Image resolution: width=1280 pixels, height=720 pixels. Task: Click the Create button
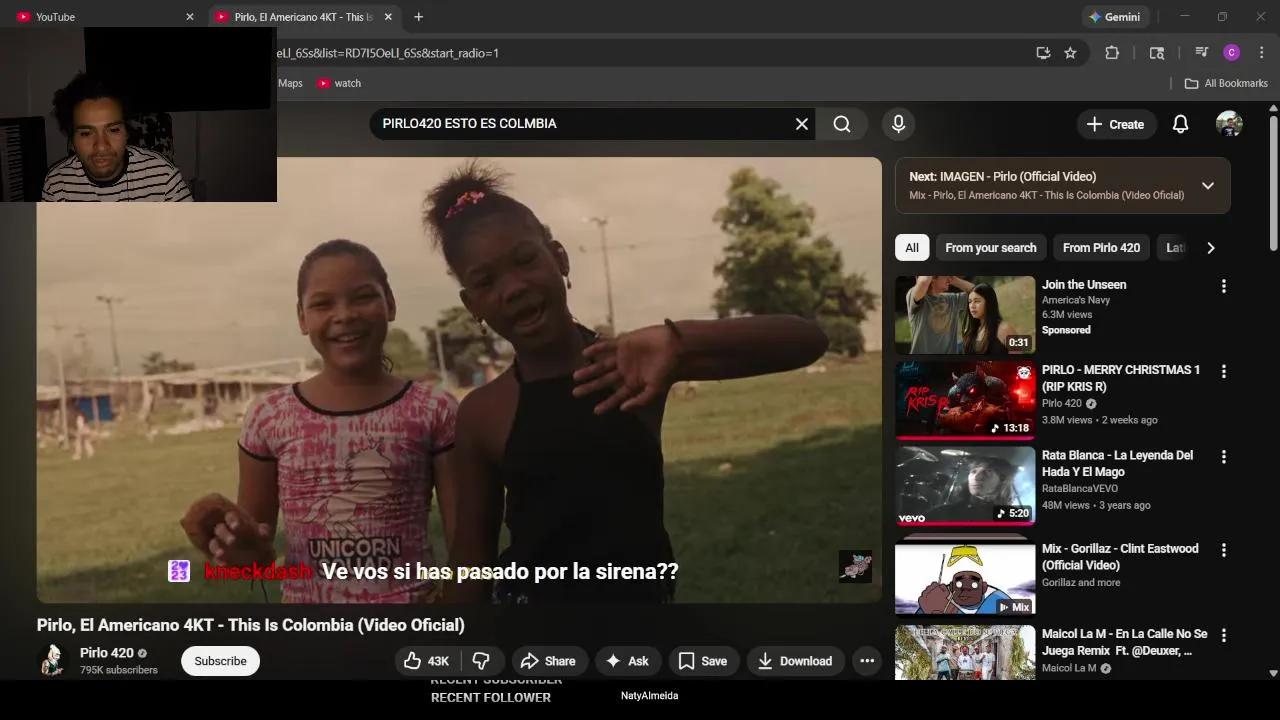coord(1116,124)
